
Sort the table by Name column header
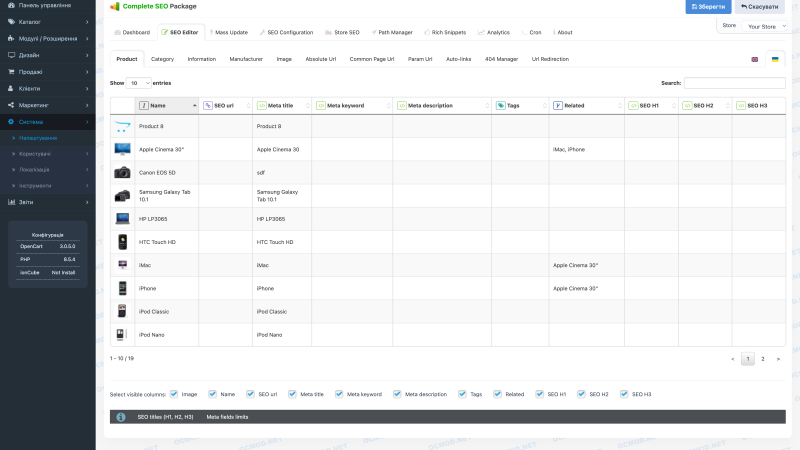tap(167, 106)
